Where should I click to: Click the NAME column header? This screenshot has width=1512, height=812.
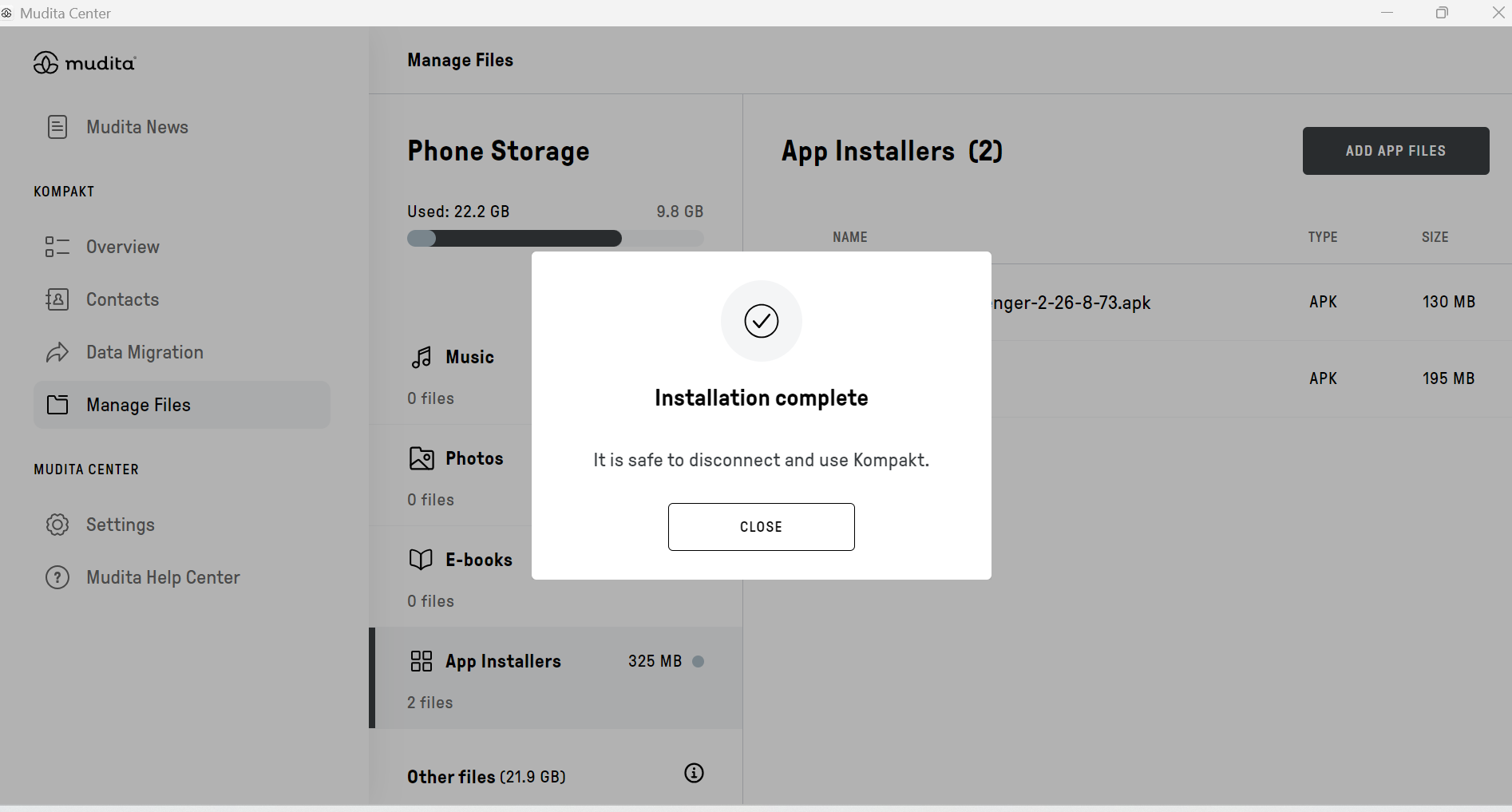(x=850, y=237)
